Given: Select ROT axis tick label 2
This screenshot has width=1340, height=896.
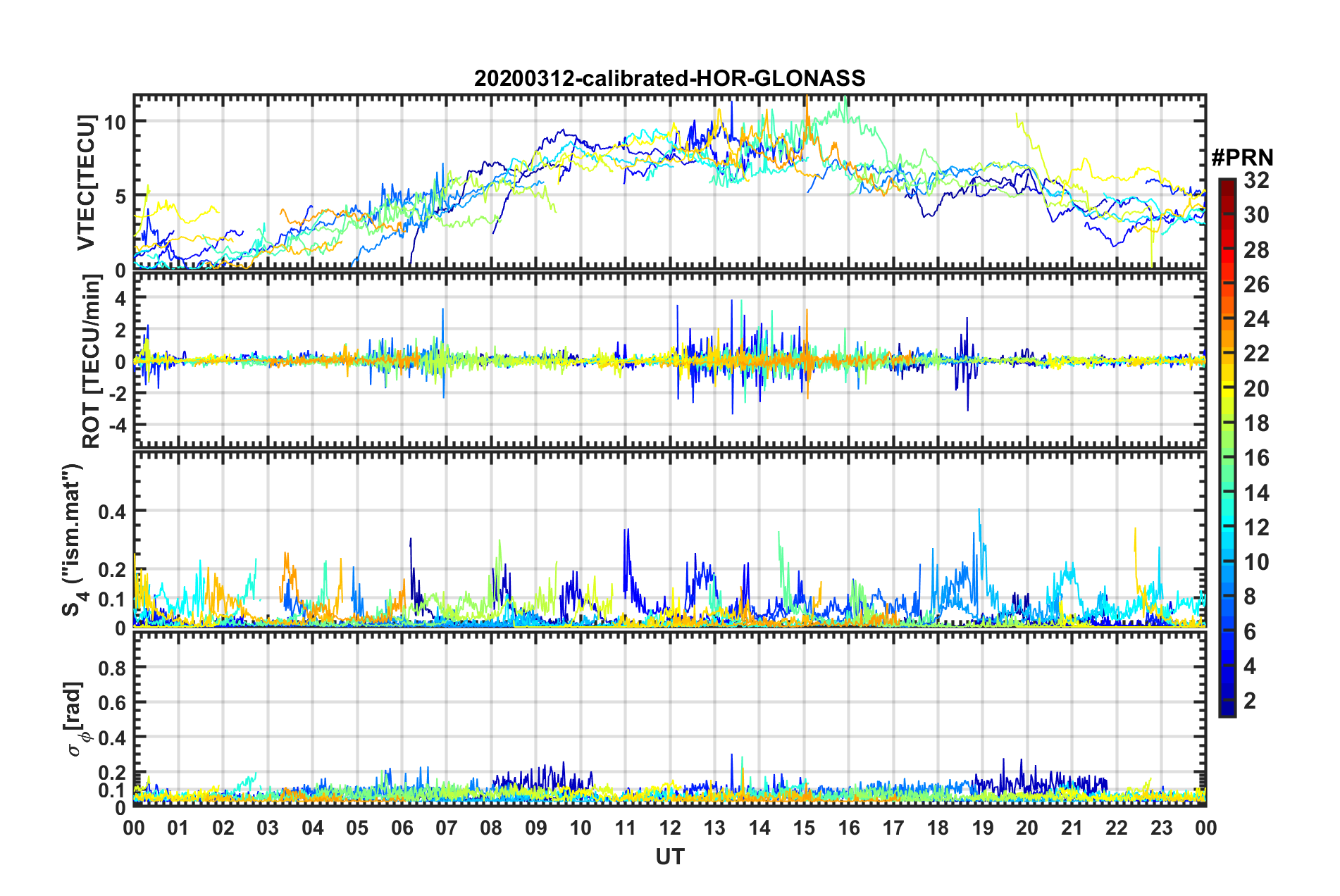Looking at the screenshot, I should 120,330.
